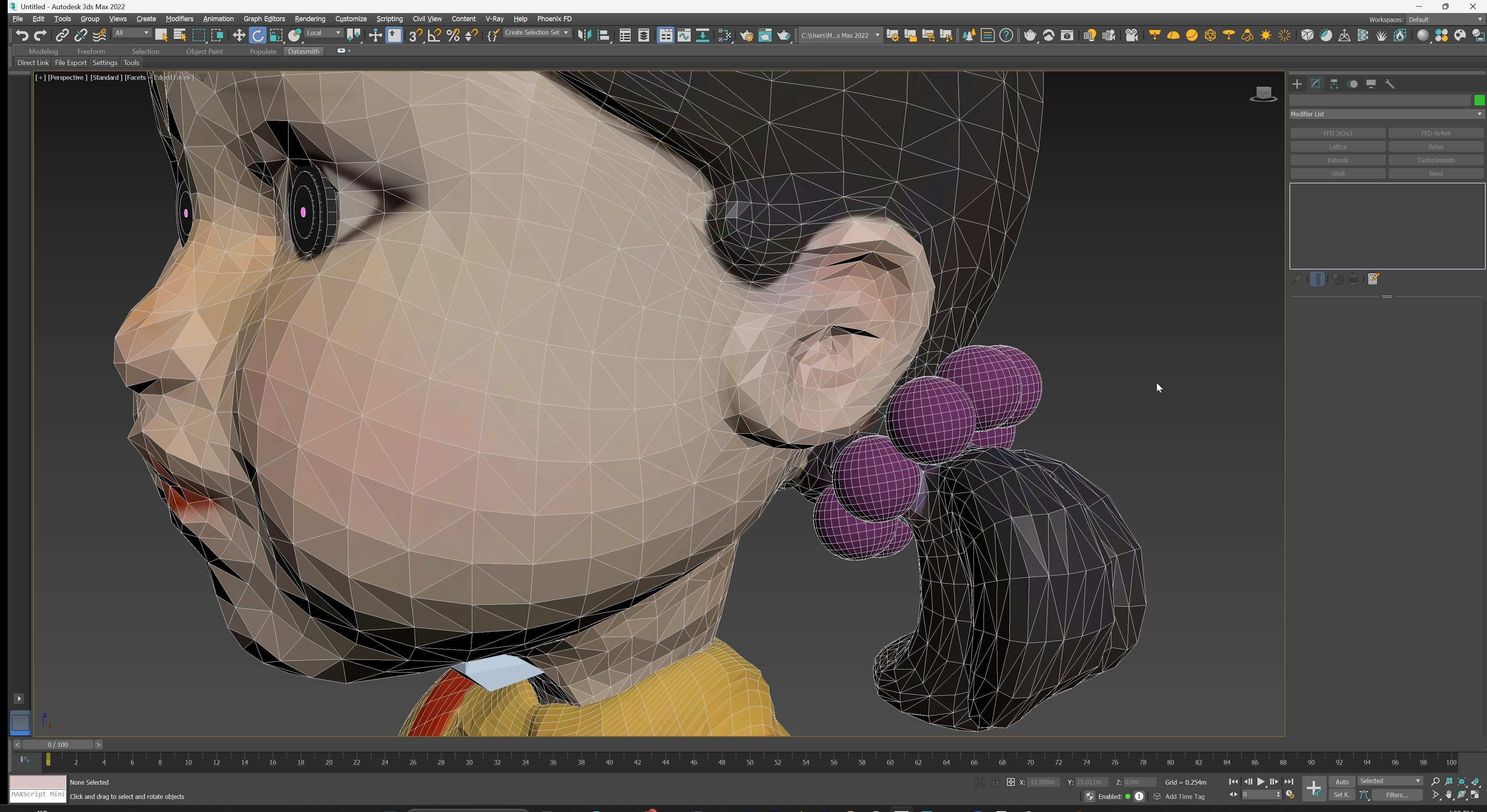The height and width of the screenshot is (812, 1487).
Task: Open the Utilities wrench panel
Action: (x=1390, y=84)
